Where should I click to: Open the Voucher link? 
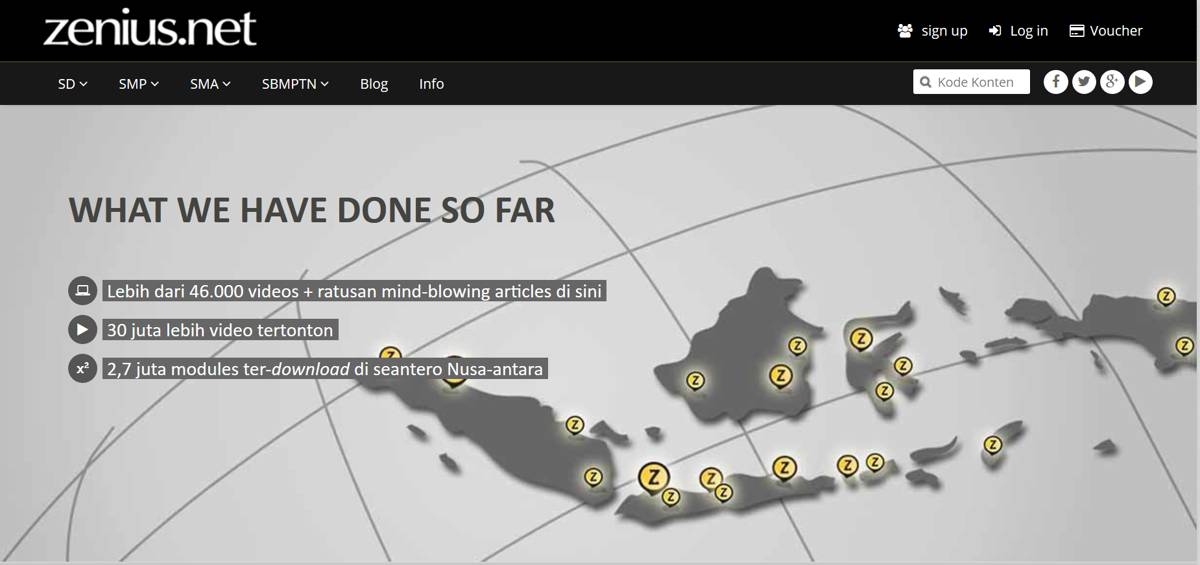[1106, 31]
